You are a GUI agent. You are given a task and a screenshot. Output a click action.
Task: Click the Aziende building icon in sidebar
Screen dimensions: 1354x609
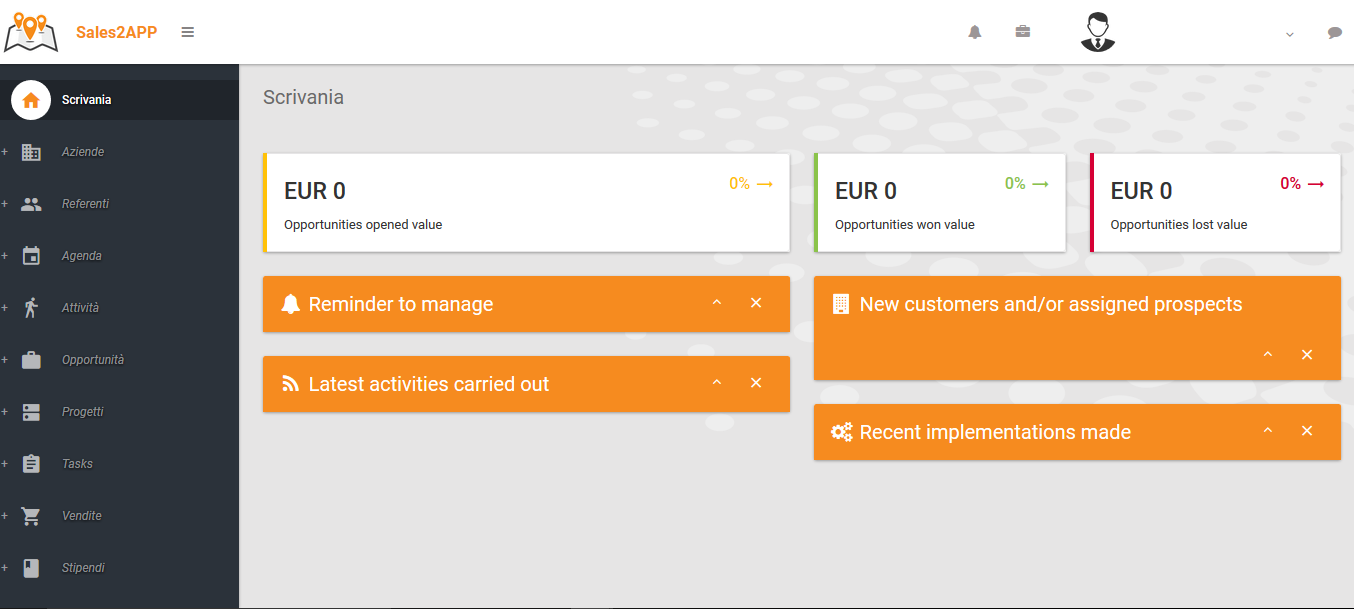click(31, 152)
